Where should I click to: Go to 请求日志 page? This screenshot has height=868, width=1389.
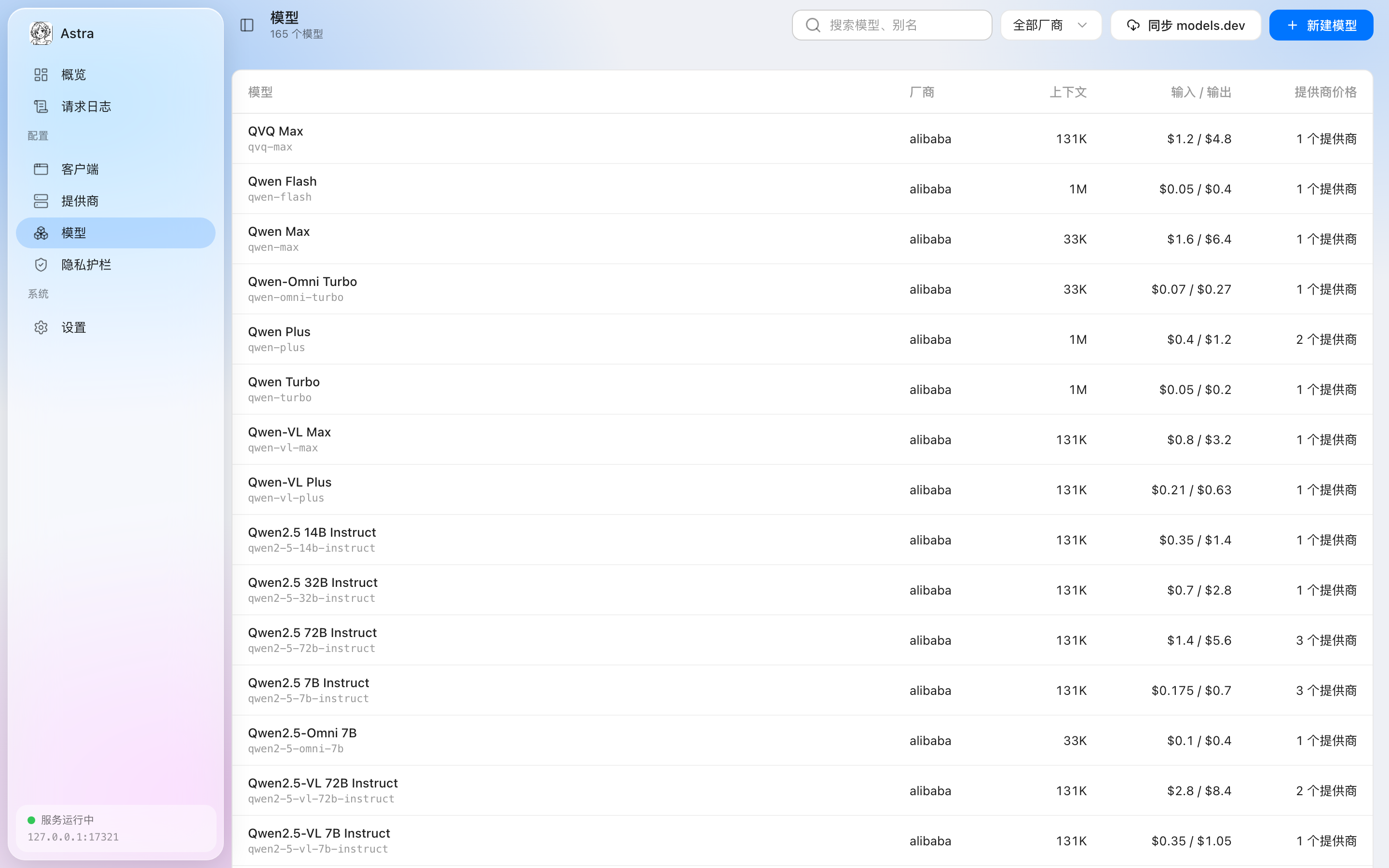click(x=116, y=106)
